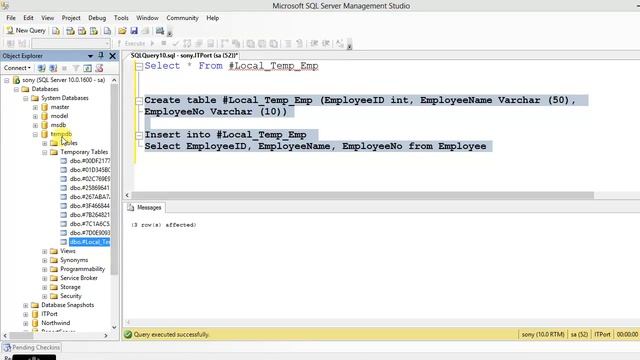This screenshot has width=640, height=360.
Task: Open the Connect dropdown in Object Explorer
Action: coord(17,68)
